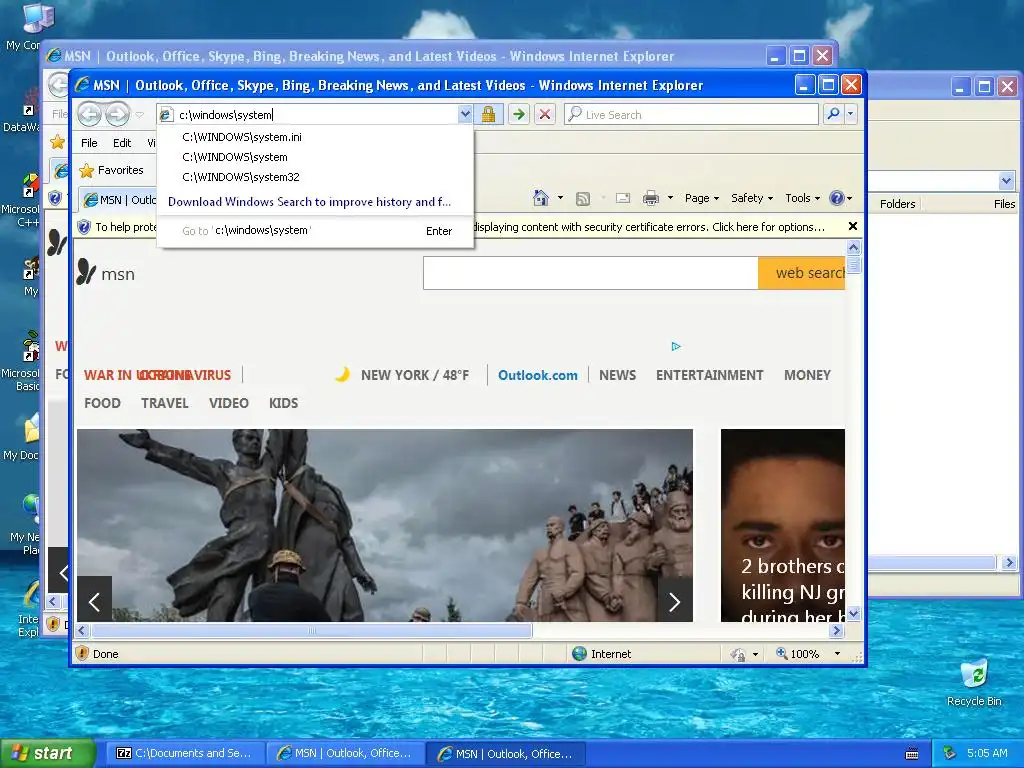
Task: Select the MSN | Outlook browser tab
Action: (x=120, y=200)
